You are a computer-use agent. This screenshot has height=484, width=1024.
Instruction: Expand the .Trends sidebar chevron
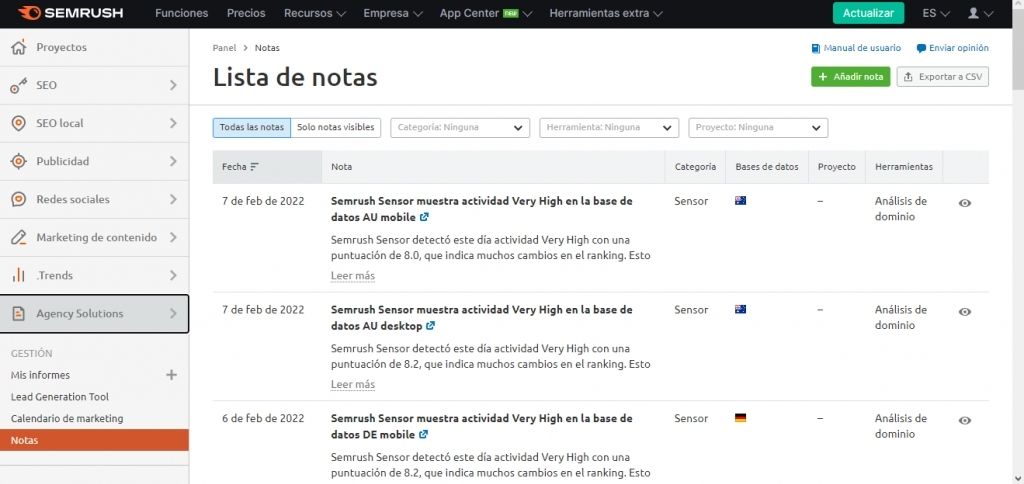[173, 275]
